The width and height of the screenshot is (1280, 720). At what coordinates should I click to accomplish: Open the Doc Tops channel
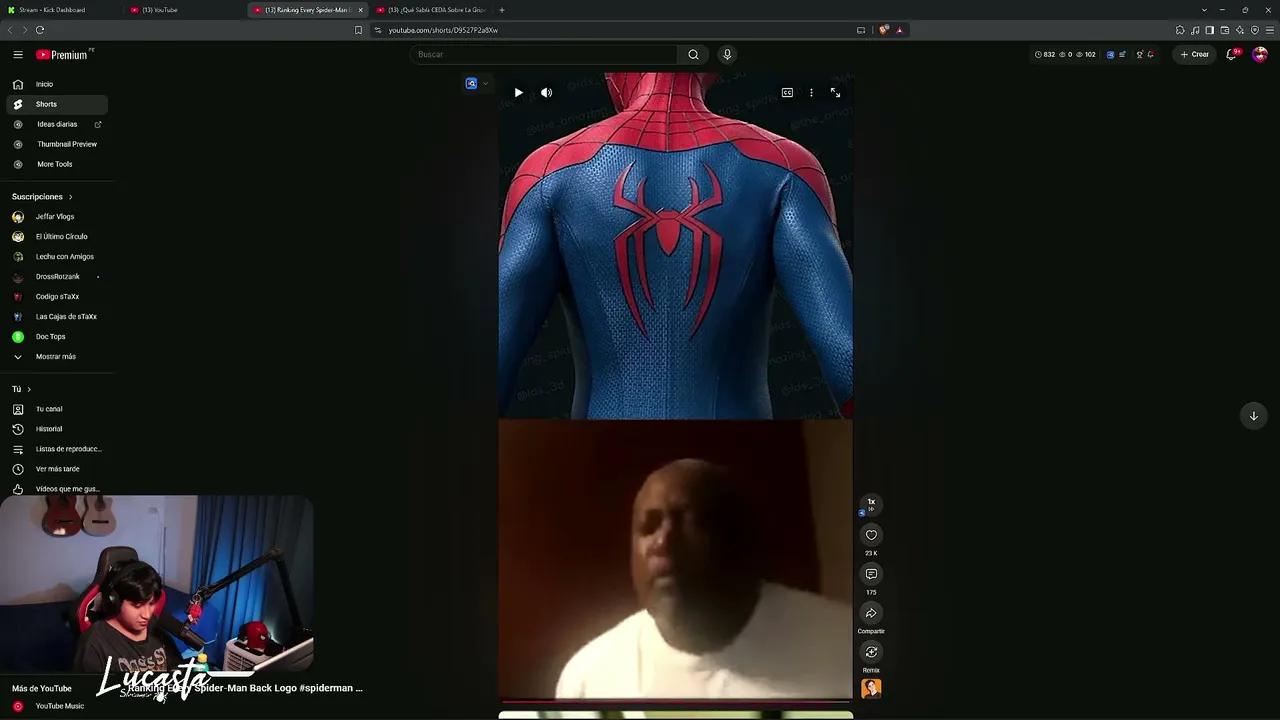(57, 337)
